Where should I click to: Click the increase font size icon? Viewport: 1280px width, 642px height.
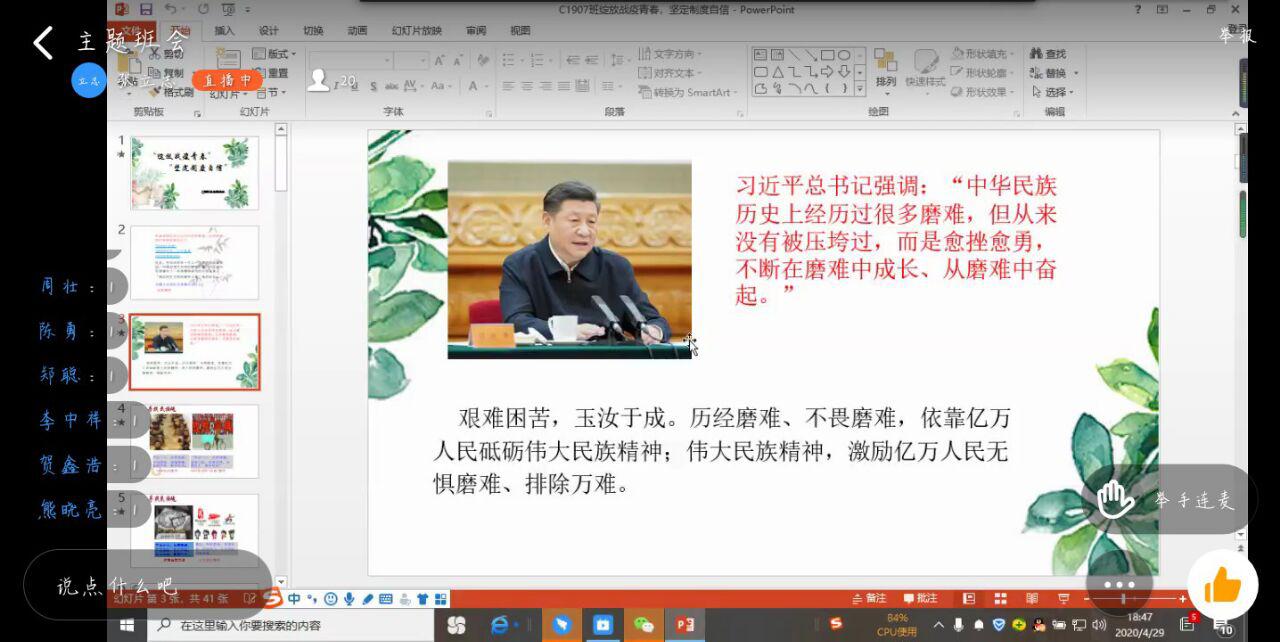[x=440, y=61]
